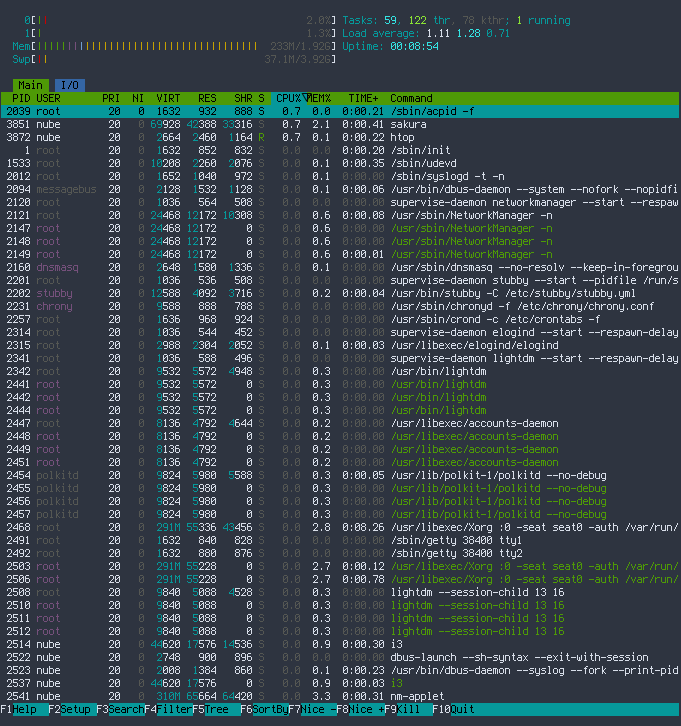Select NetworkManager thread PID 2149
The width and height of the screenshot is (681, 726).
340,254
